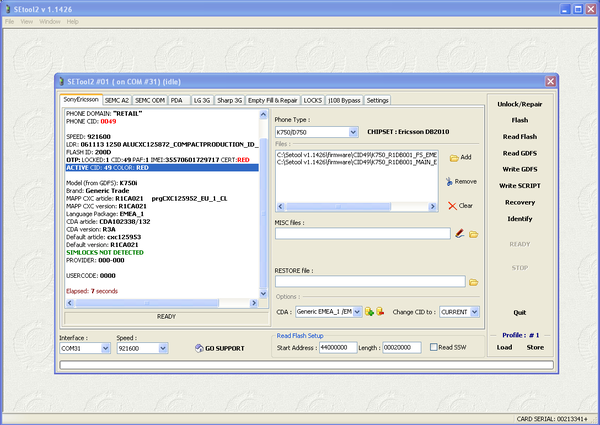Click the remove CDA icon

380,312
